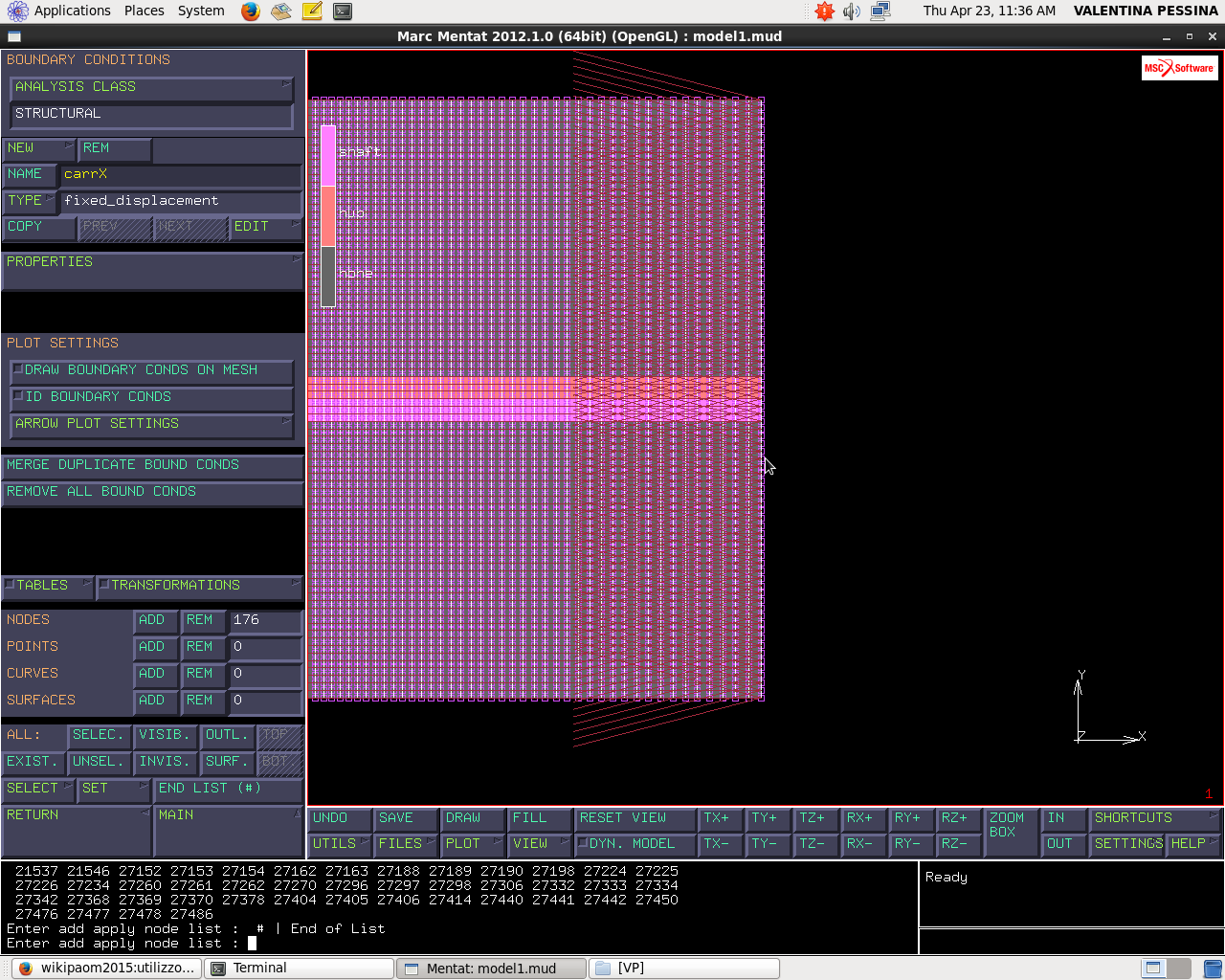Click REMOVE ALL BOUND CONDS
This screenshot has height=980, width=1225.
152,492
